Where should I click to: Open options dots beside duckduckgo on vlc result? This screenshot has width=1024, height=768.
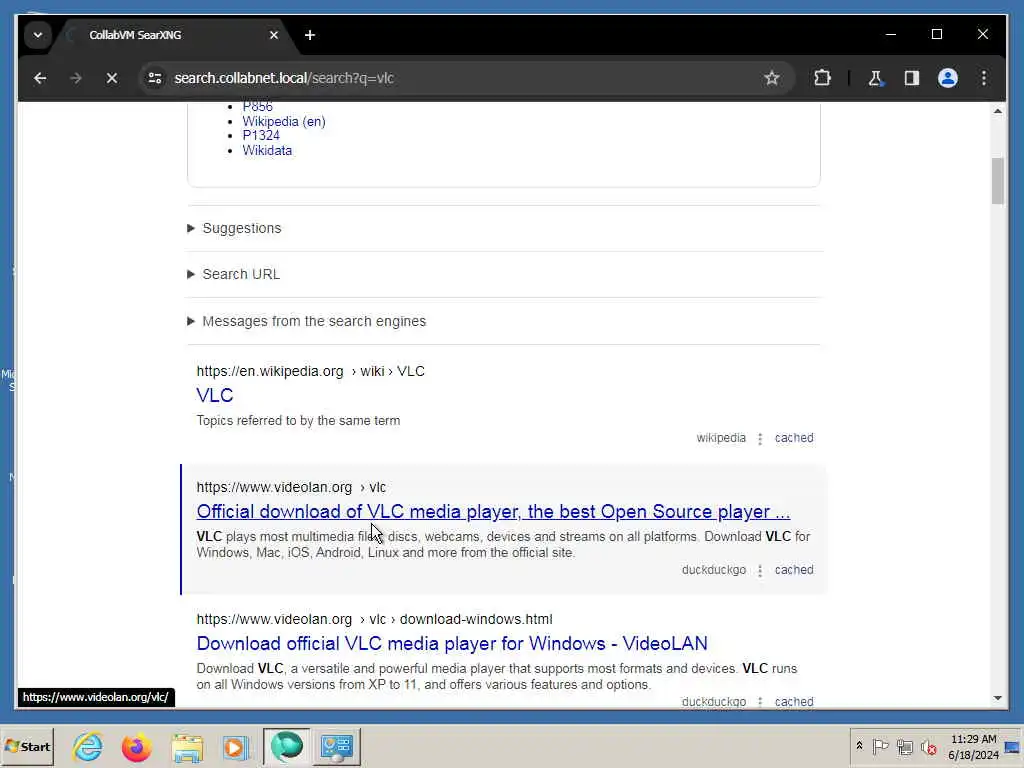760,571
